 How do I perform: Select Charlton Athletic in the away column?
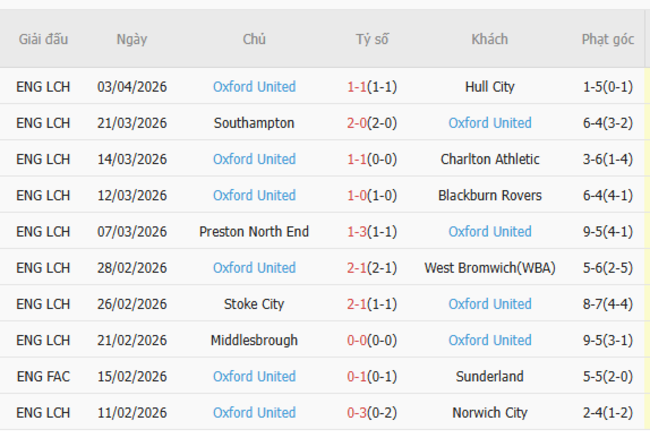pos(490,159)
